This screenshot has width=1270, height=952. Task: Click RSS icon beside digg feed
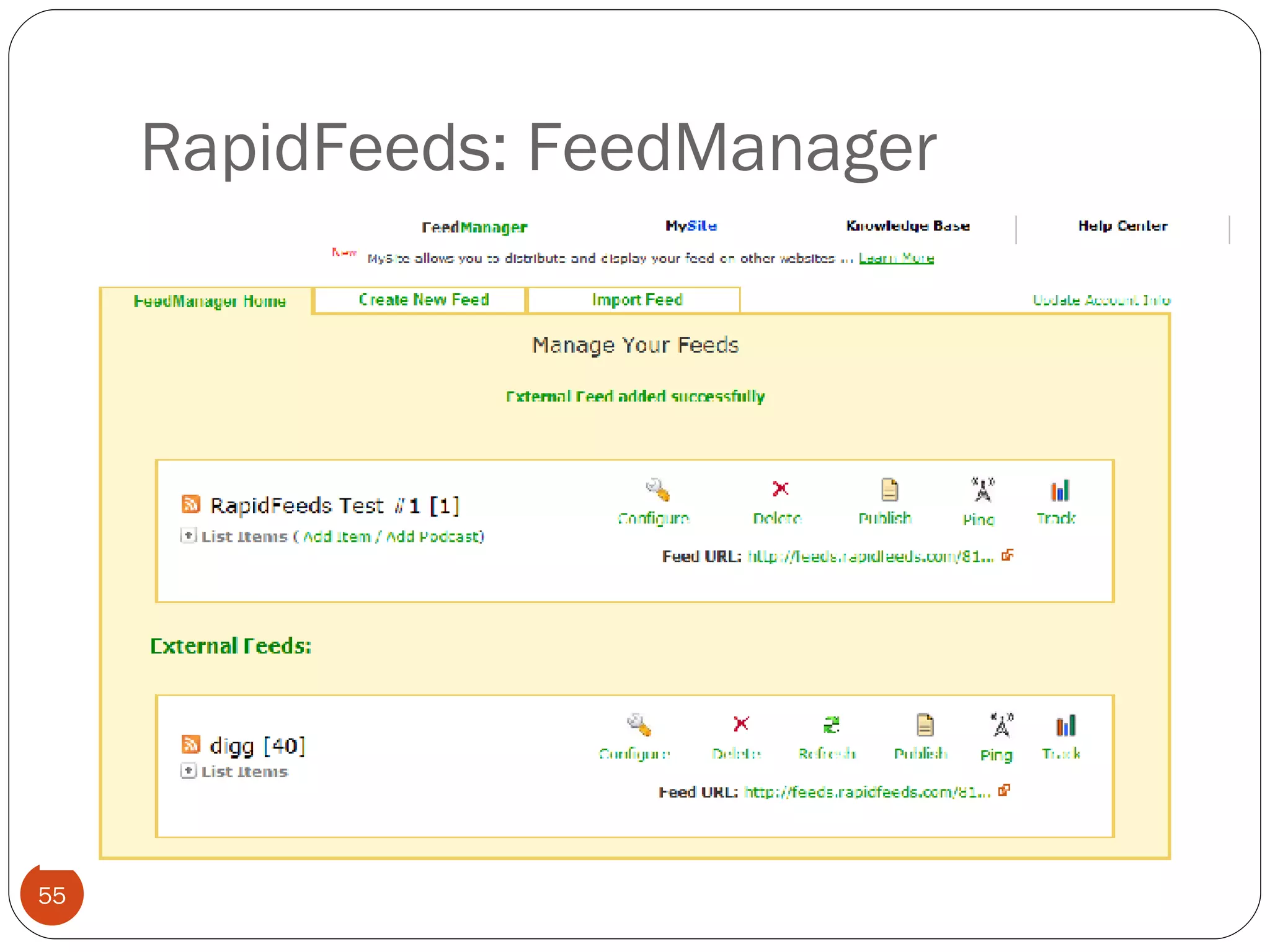(191, 744)
